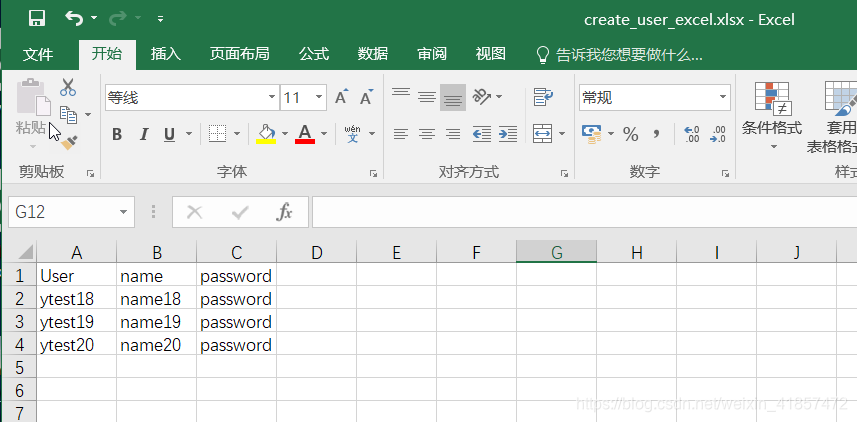
Task: Click the Save icon in quick access toolbar
Action: coord(37,19)
